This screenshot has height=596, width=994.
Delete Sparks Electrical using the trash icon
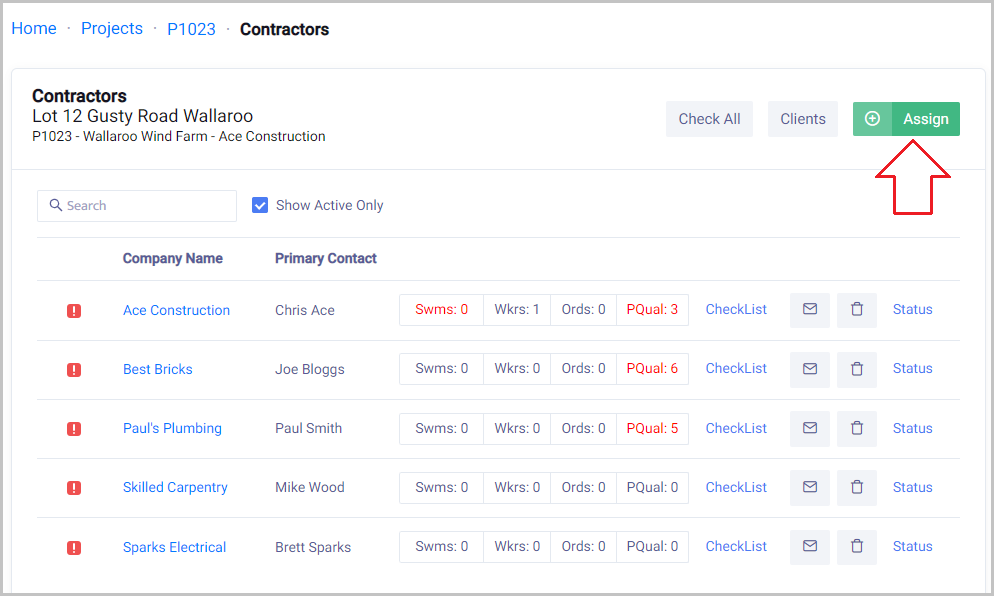tap(857, 547)
